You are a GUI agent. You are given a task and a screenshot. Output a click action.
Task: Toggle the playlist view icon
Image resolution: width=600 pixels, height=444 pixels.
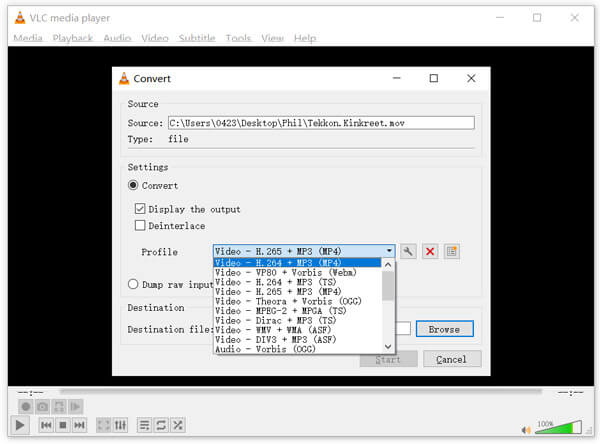(144, 425)
